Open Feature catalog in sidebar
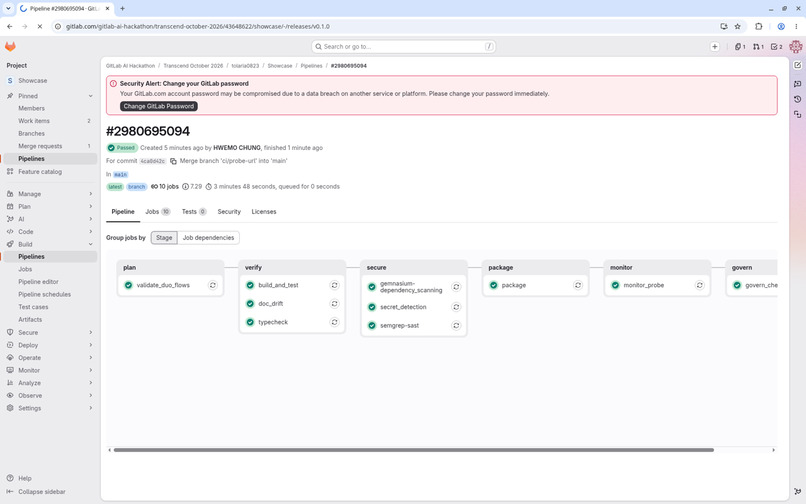 tap(40, 172)
